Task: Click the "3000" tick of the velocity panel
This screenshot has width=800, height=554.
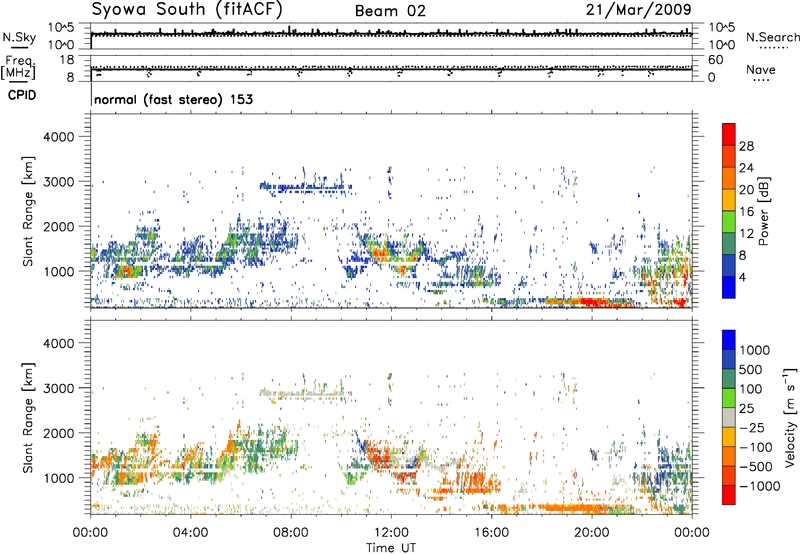Action: pyautogui.click(x=58, y=388)
